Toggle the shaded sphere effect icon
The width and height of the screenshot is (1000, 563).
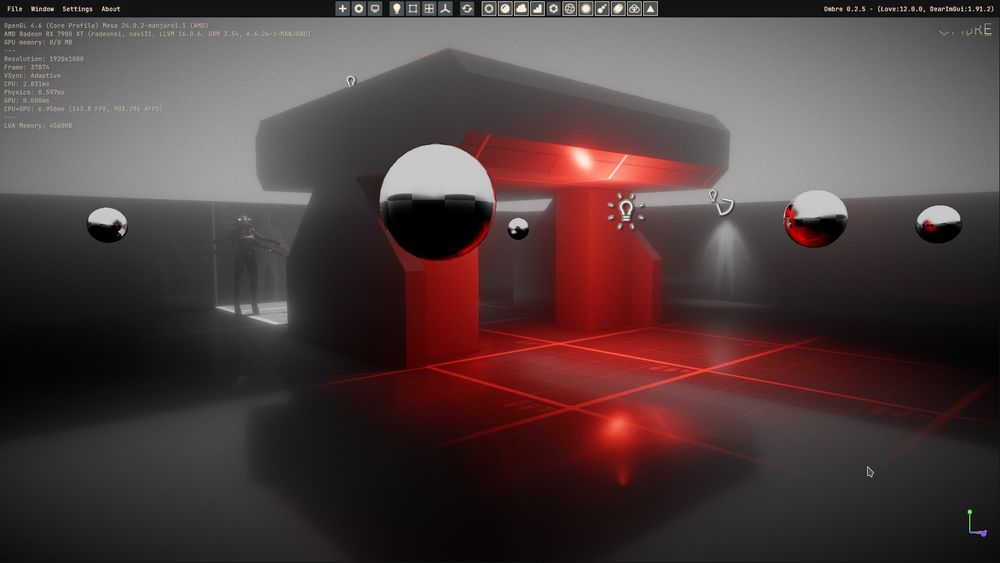(x=505, y=8)
